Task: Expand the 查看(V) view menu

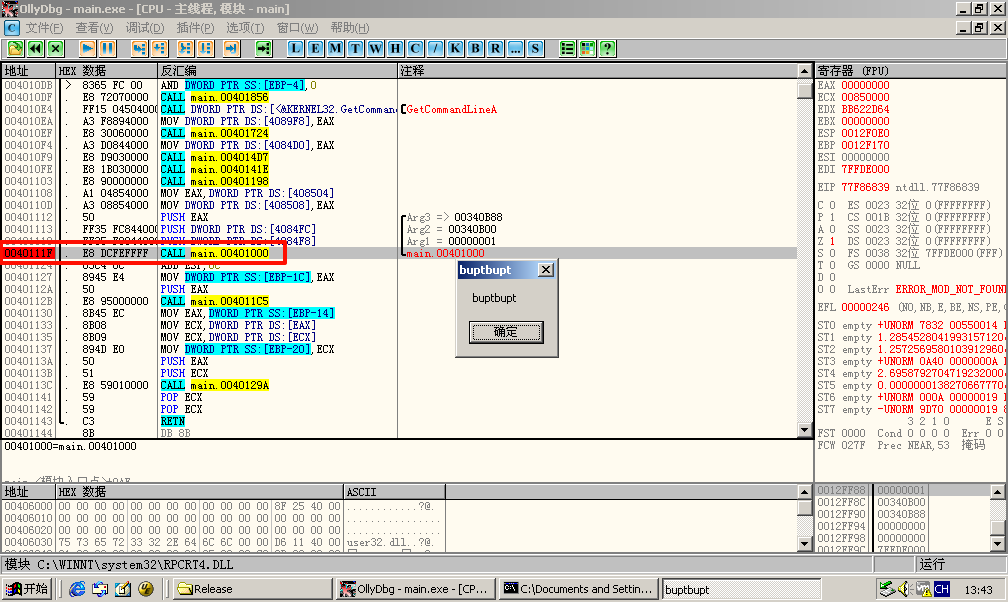Action: pos(94,28)
